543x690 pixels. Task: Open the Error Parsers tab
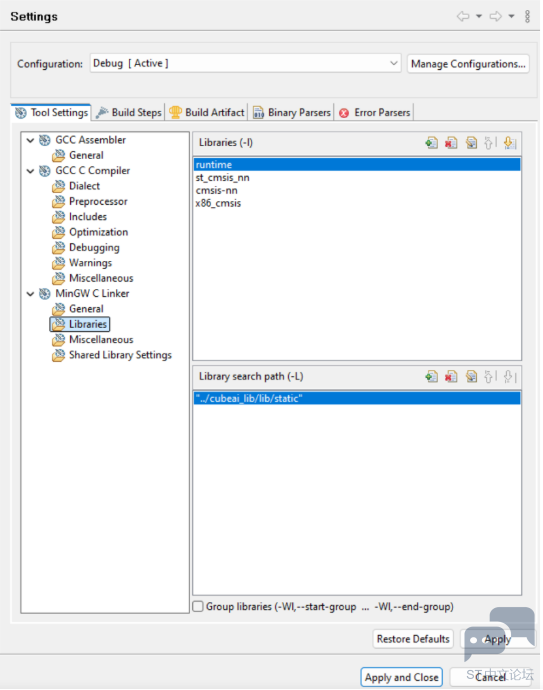375,113
